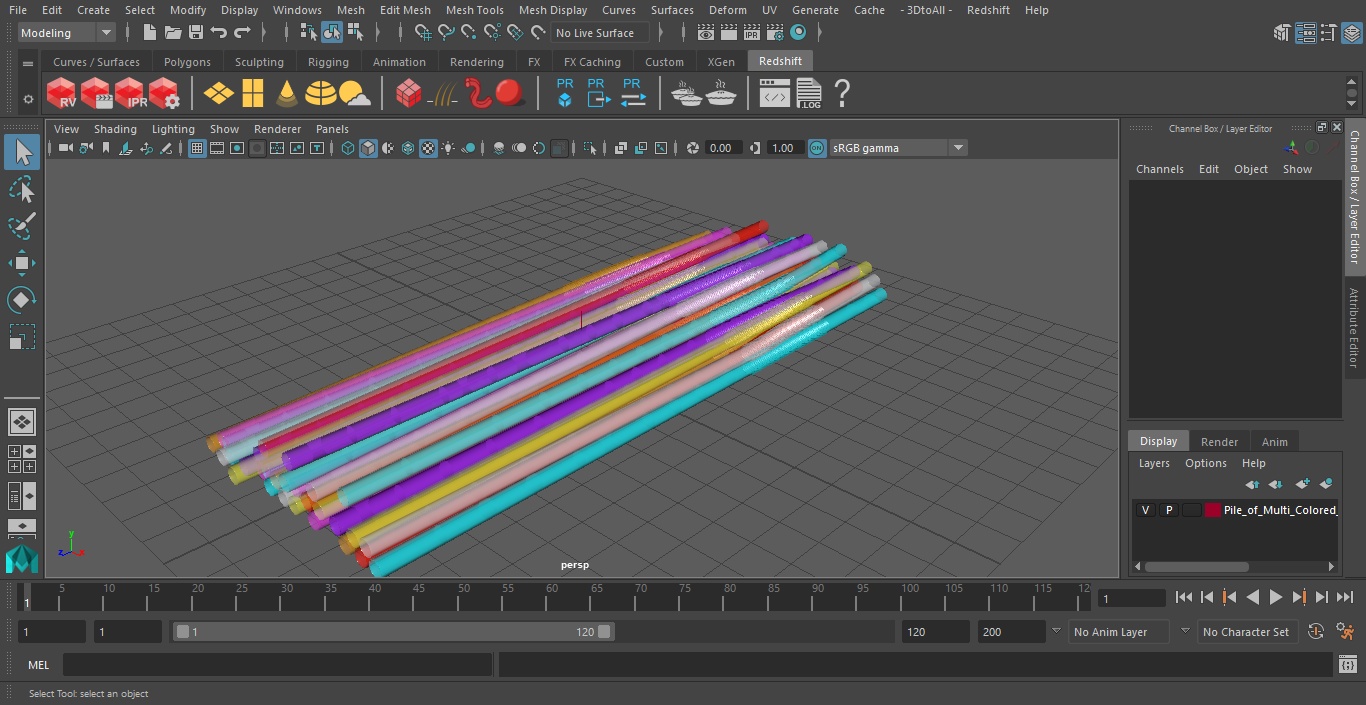
Task: Open shelf options gear menu
Action: [x=27, y=99]
